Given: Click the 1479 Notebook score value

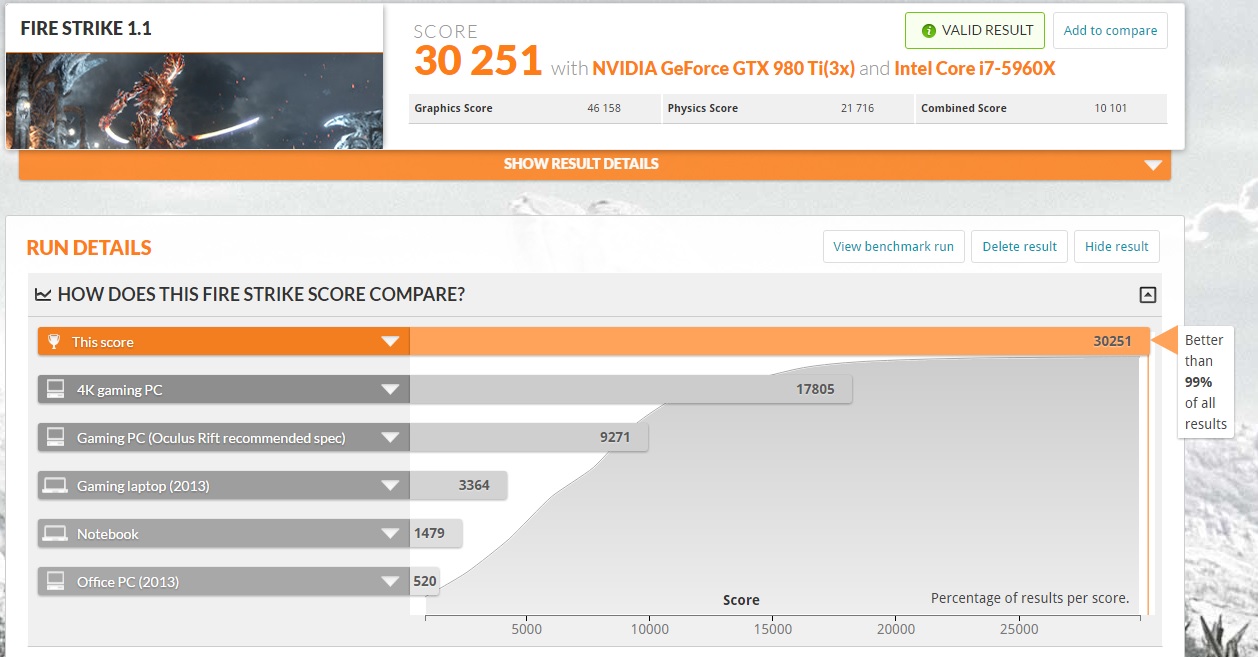Looking at the screenshot, I should pyautogui.click(x=429, y=533).
